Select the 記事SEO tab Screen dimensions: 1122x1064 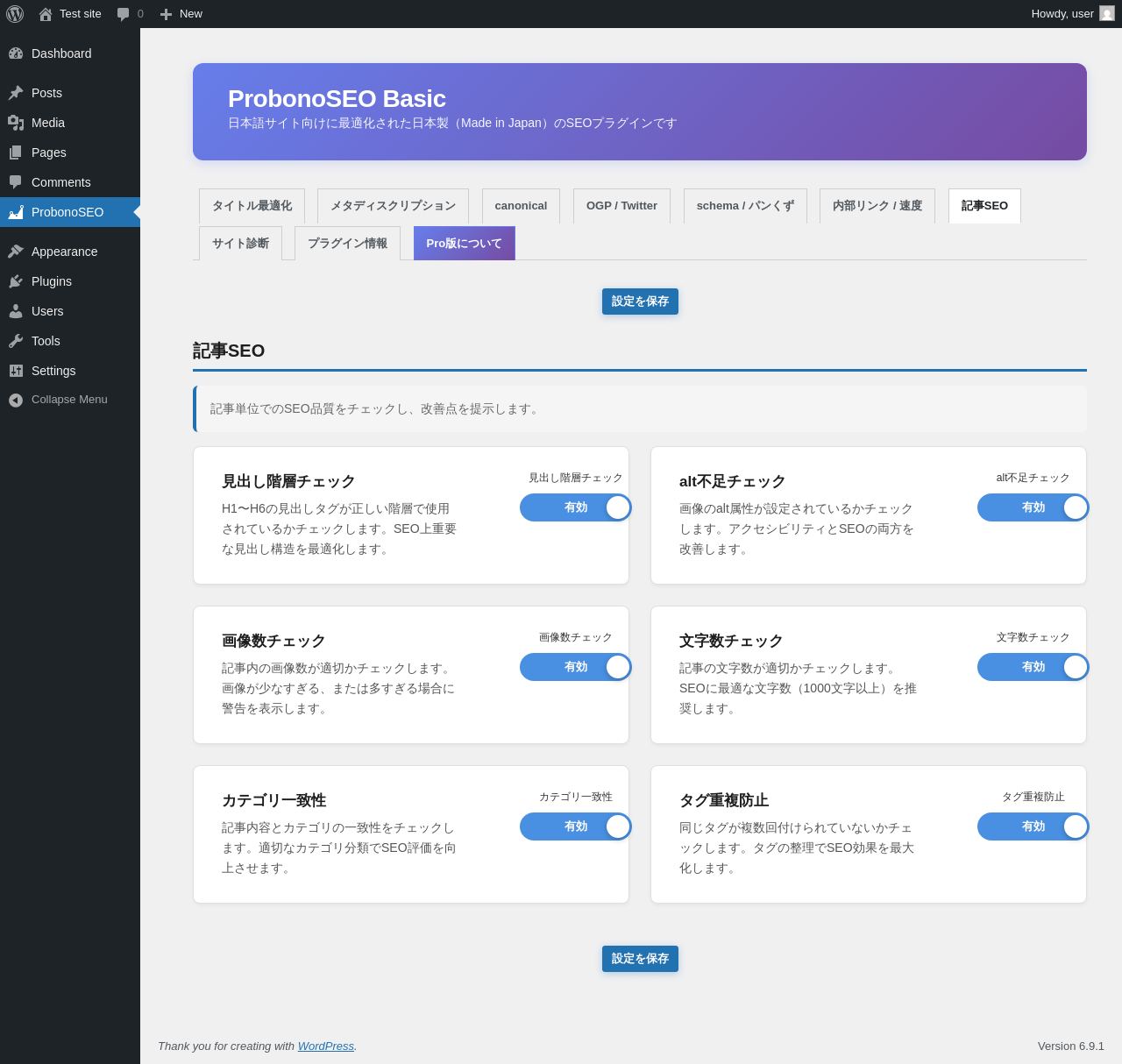[x=984, y=206]
